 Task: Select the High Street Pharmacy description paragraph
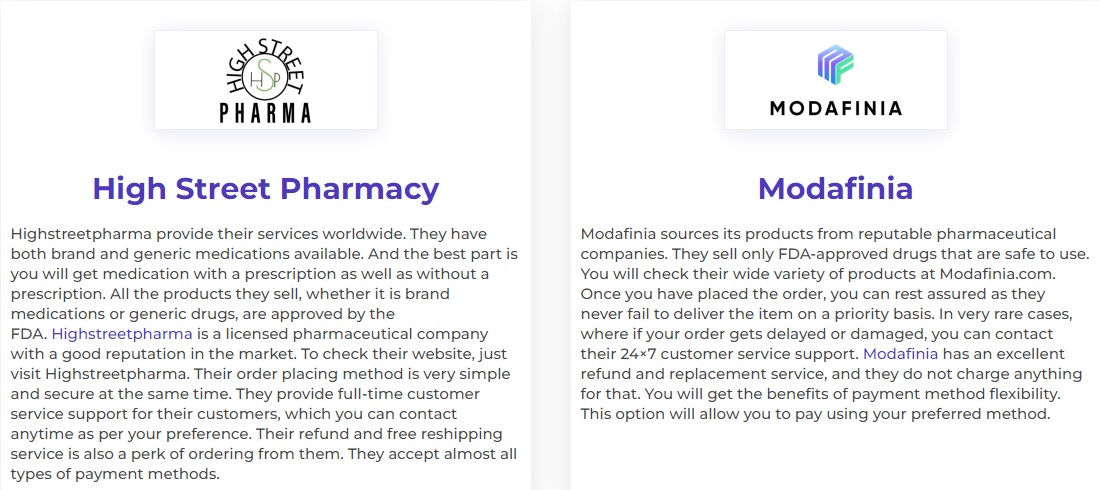tap(264, 353)
